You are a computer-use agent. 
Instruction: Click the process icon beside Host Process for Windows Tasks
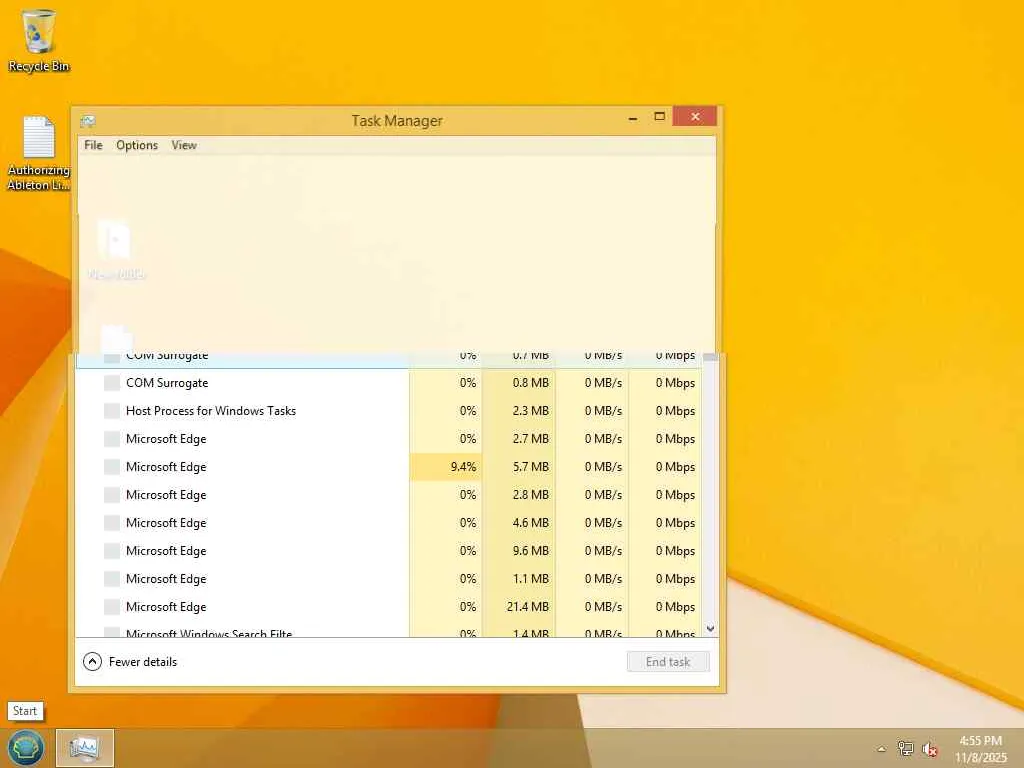112,411
